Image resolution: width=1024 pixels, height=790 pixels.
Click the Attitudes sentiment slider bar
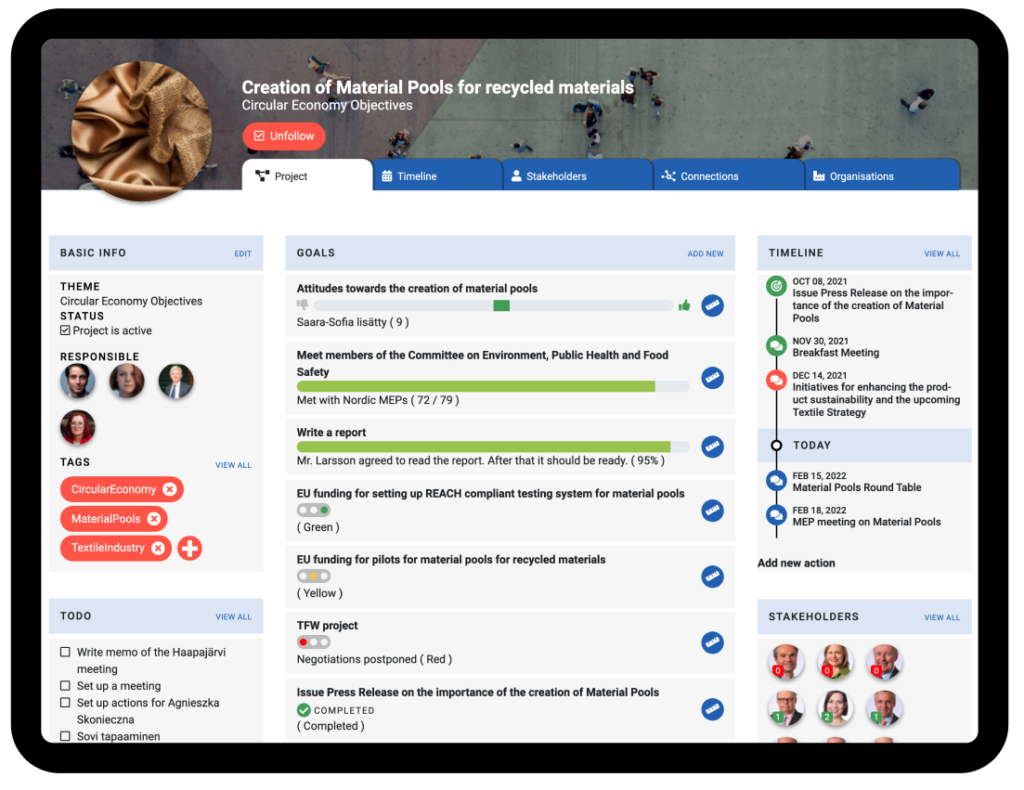(493, 306)
